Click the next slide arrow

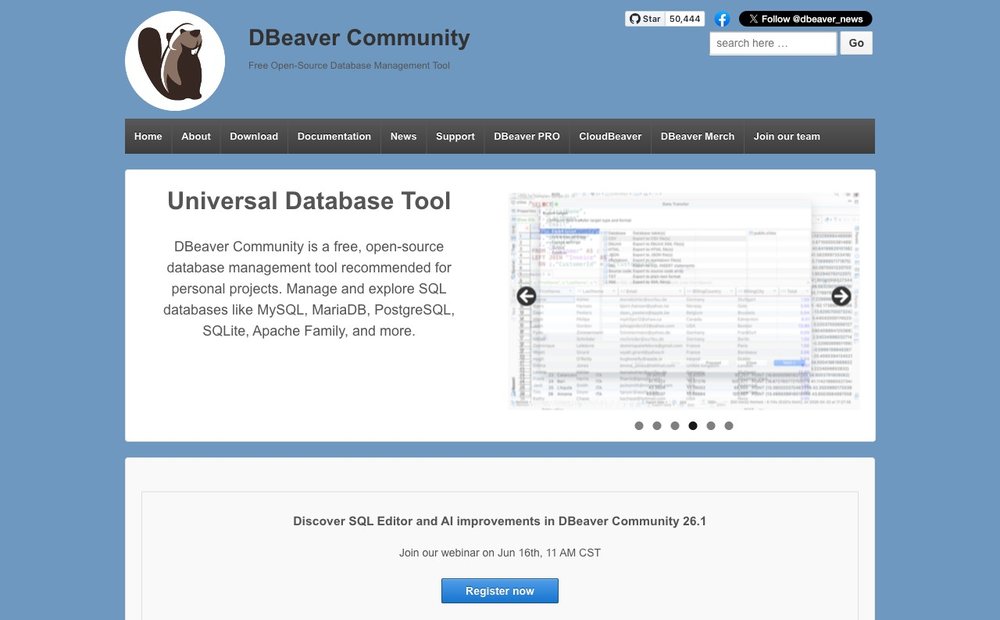[841, 296]
